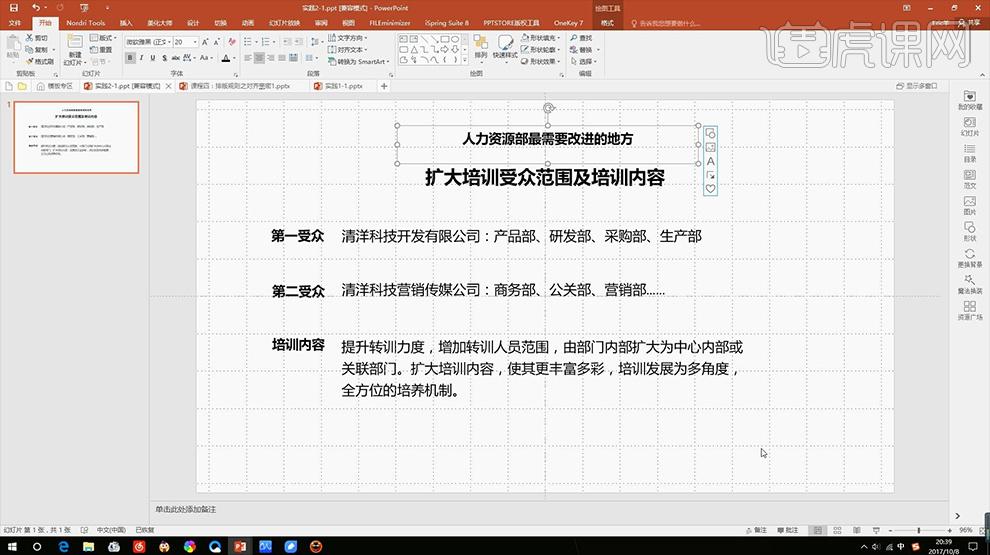Open My Favorites (我的收藏) in side panel

970,100
